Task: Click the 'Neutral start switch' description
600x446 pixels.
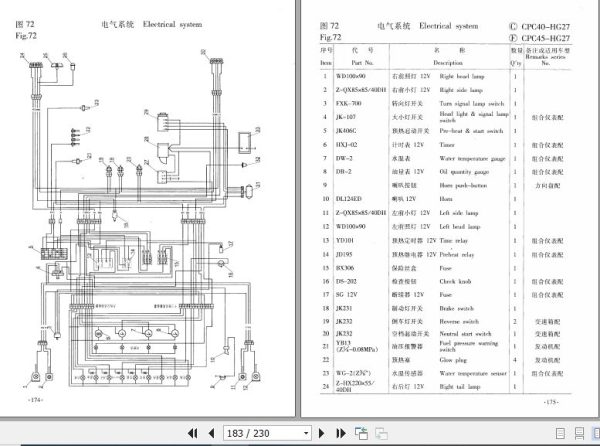Action: [465, 334]
